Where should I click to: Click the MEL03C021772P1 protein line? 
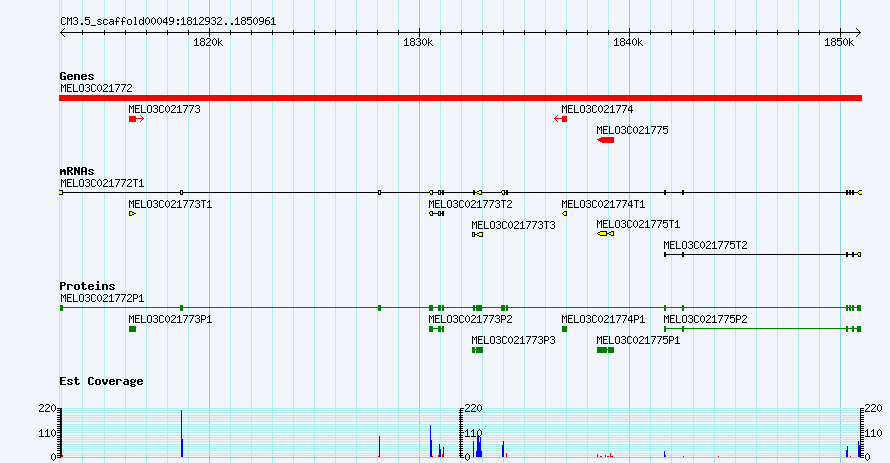(x=460, y=308)
